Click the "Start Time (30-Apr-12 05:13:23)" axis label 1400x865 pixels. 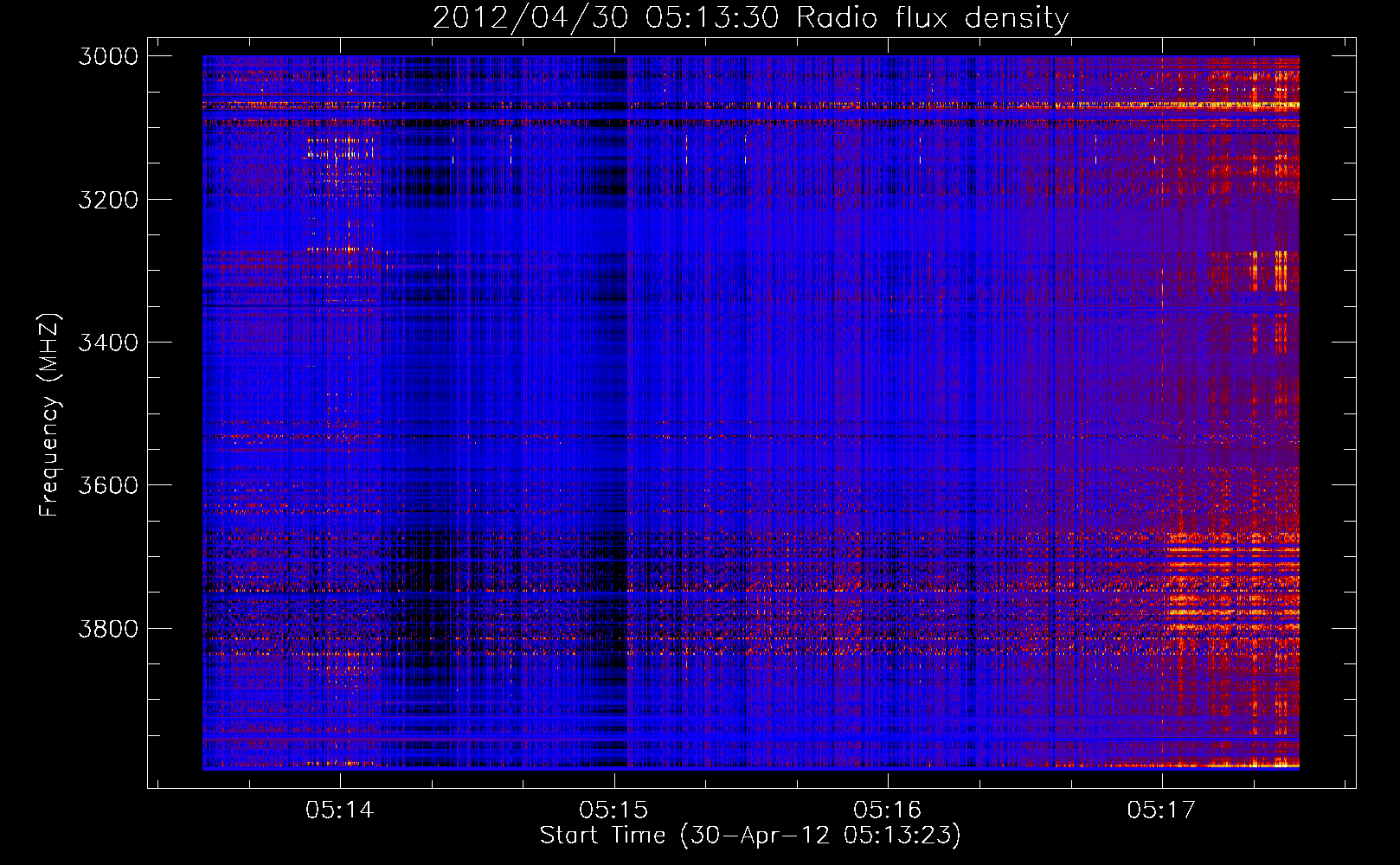tap(750, 836)
